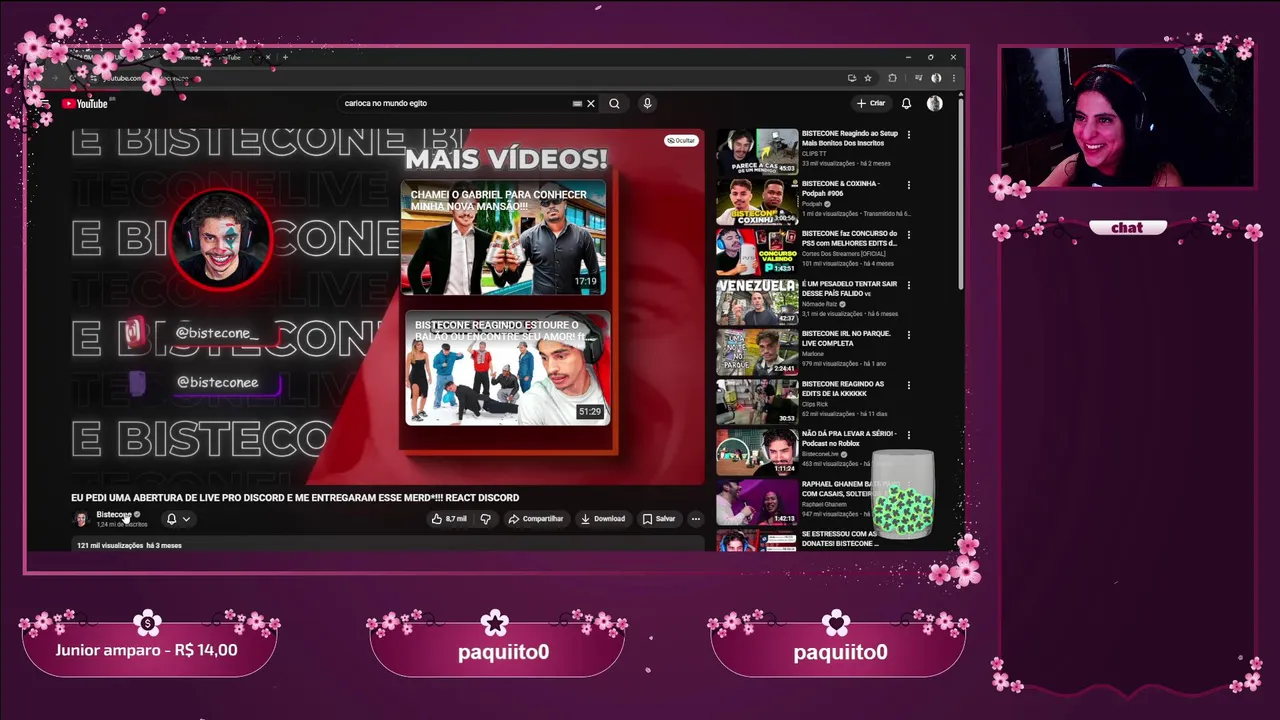The height and width of the screenshot is (720, 1280).
Task: Open sidebar video 'CONCURSO do PS5' title
Action: pyautogui.click(x=849, y=238)
